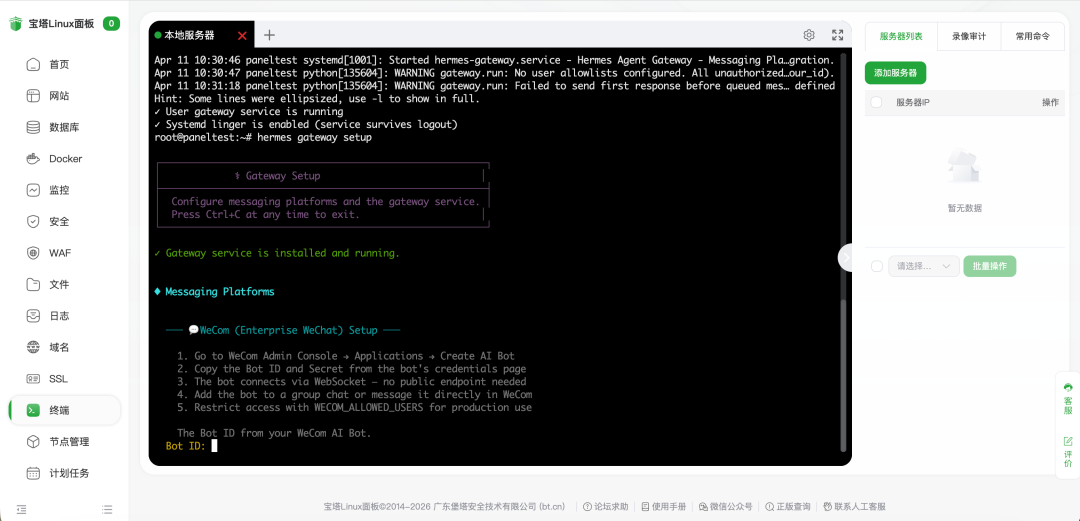Open the SSL certificate icon

click(33, 379)
